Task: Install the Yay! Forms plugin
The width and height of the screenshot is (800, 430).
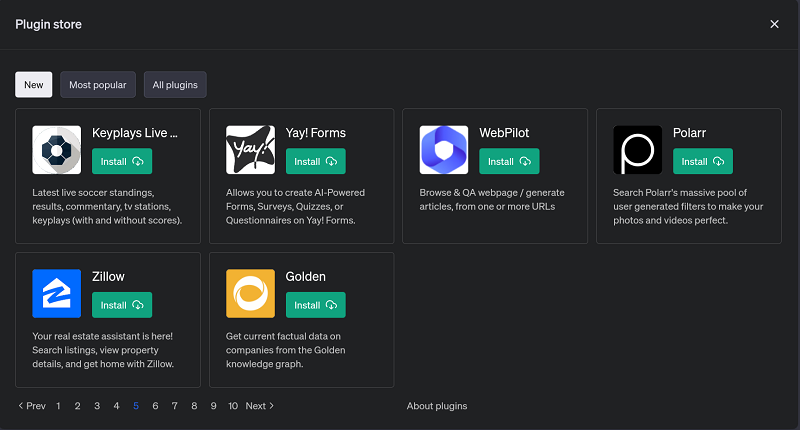Action: [x=316, y=161]
